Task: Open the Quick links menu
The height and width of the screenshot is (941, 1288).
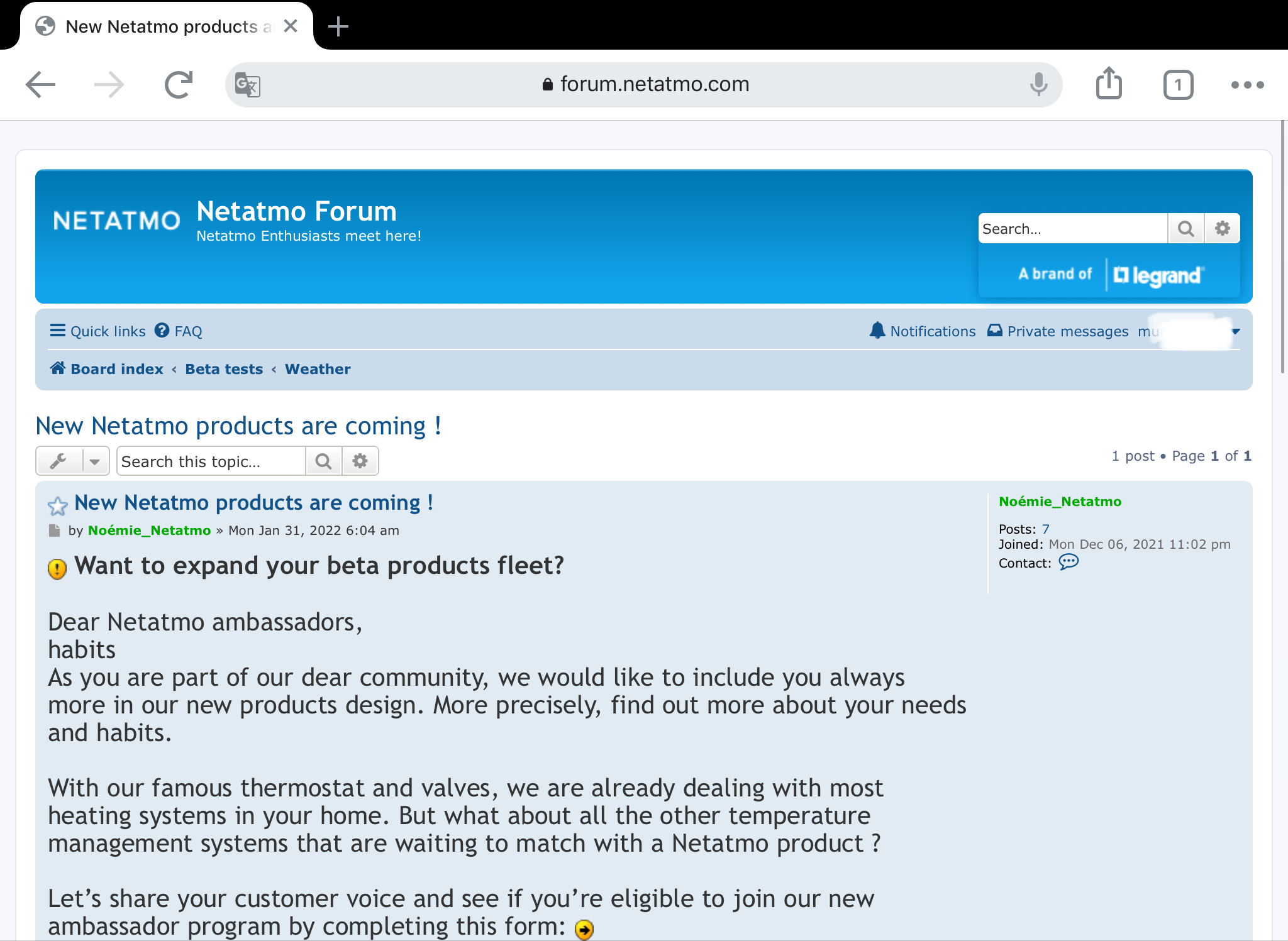Action: (x=97, y=331)
